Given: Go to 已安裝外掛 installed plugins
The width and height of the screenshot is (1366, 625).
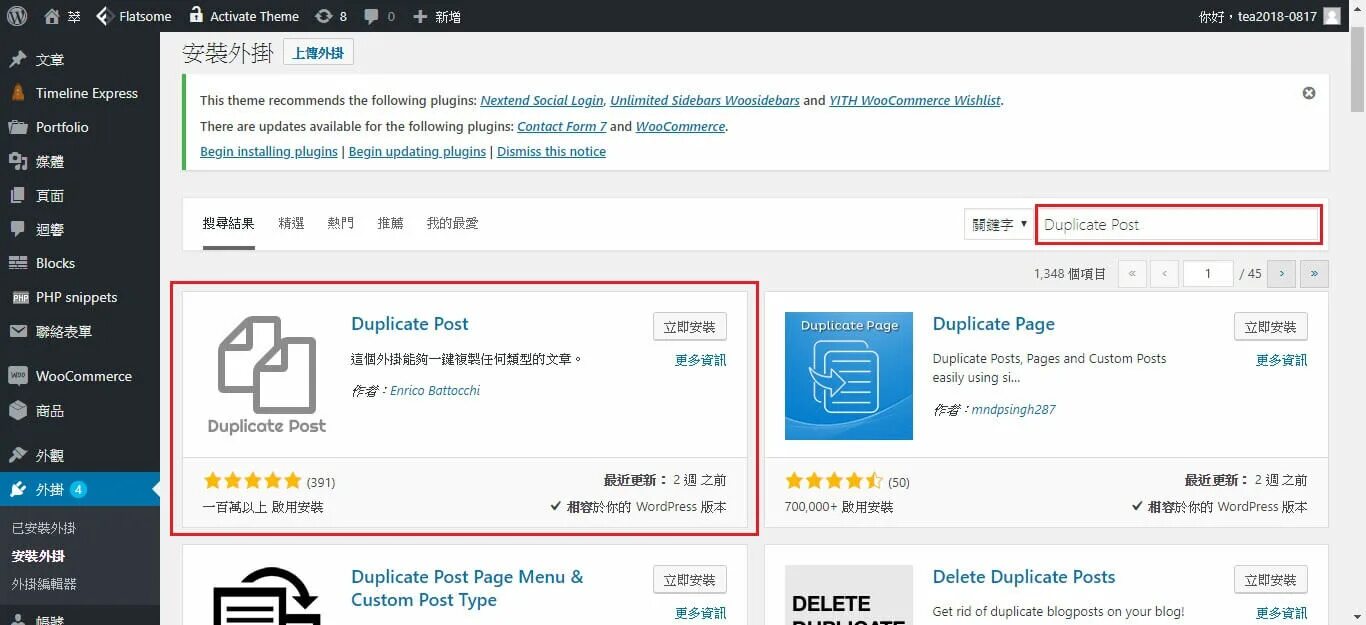Looking at the screenshot, I should click(43, 528).
